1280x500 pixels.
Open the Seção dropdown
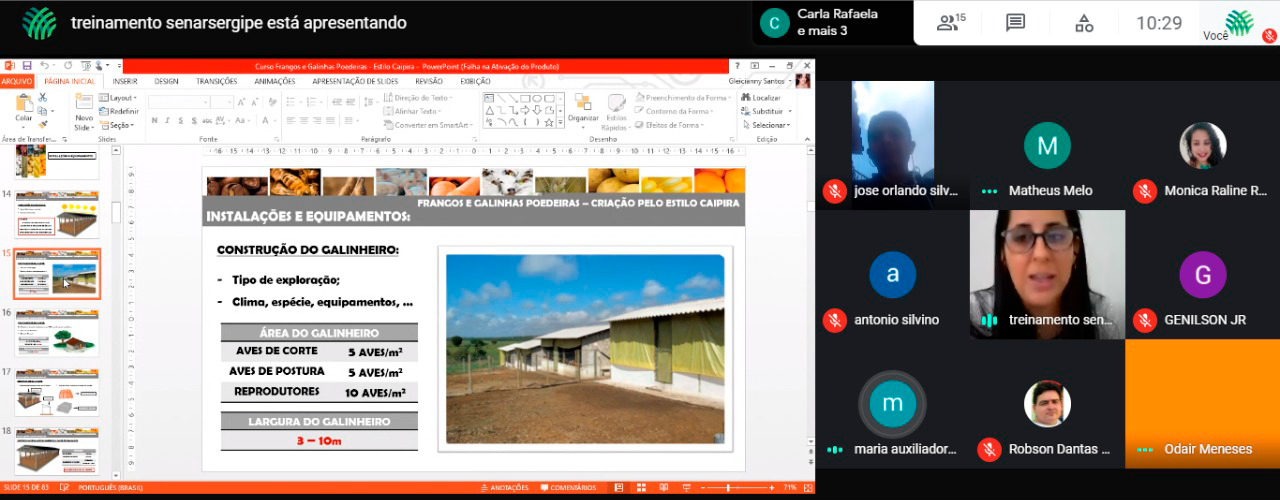(x=121, y=125)
